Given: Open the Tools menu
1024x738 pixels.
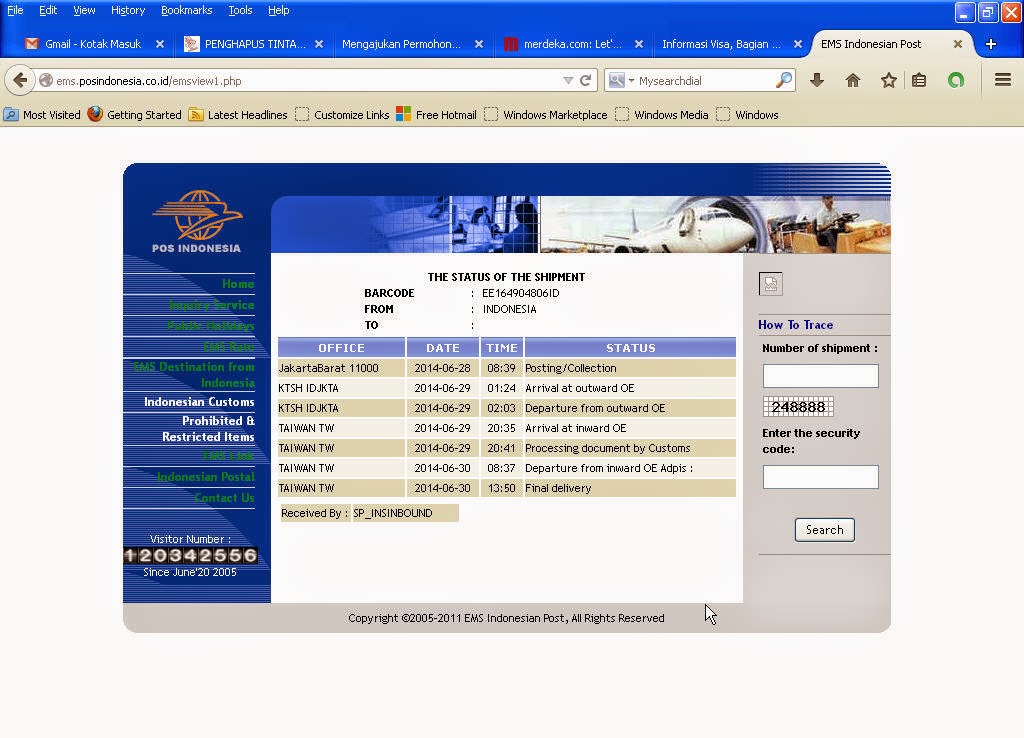Looking at the screenshot, I should click(240, 10).
